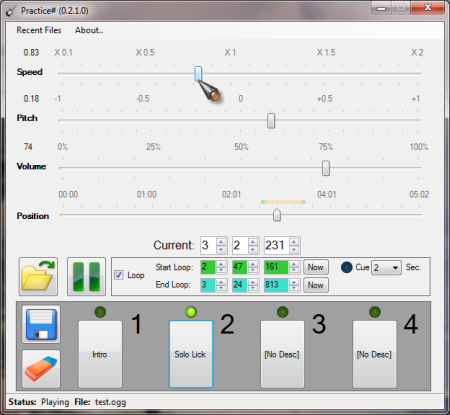Save presets using the floppy disk icon
Viewport: 450px width, 415px height.
(x=41, y=324)
